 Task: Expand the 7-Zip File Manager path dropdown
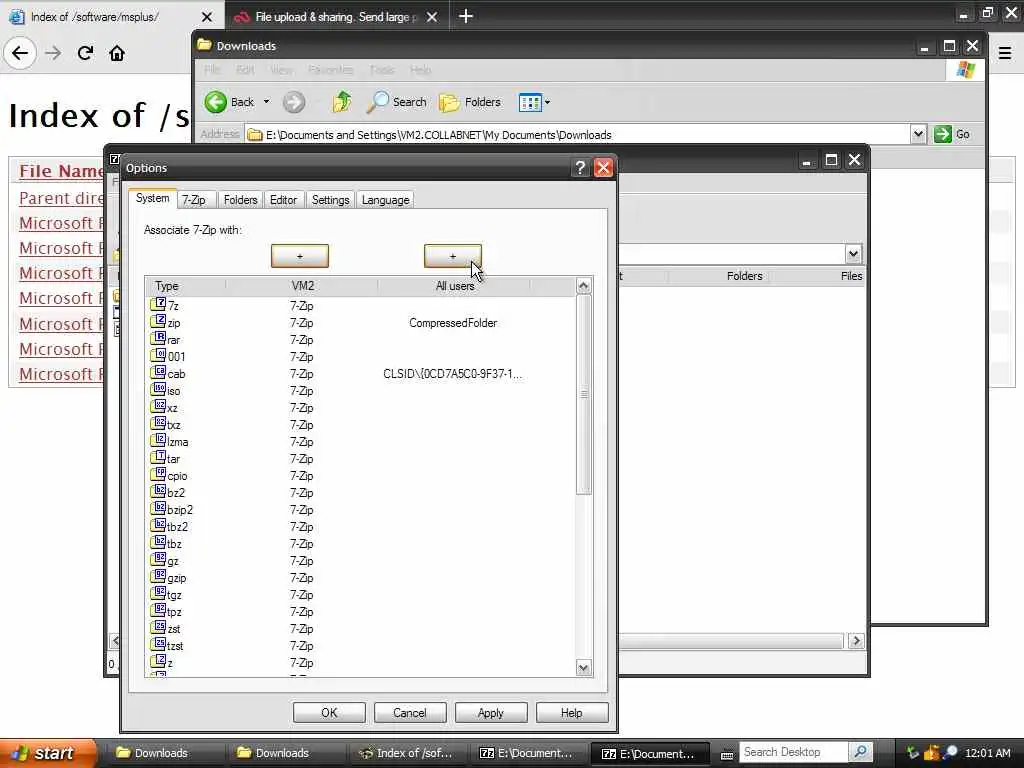coord(853,253)
